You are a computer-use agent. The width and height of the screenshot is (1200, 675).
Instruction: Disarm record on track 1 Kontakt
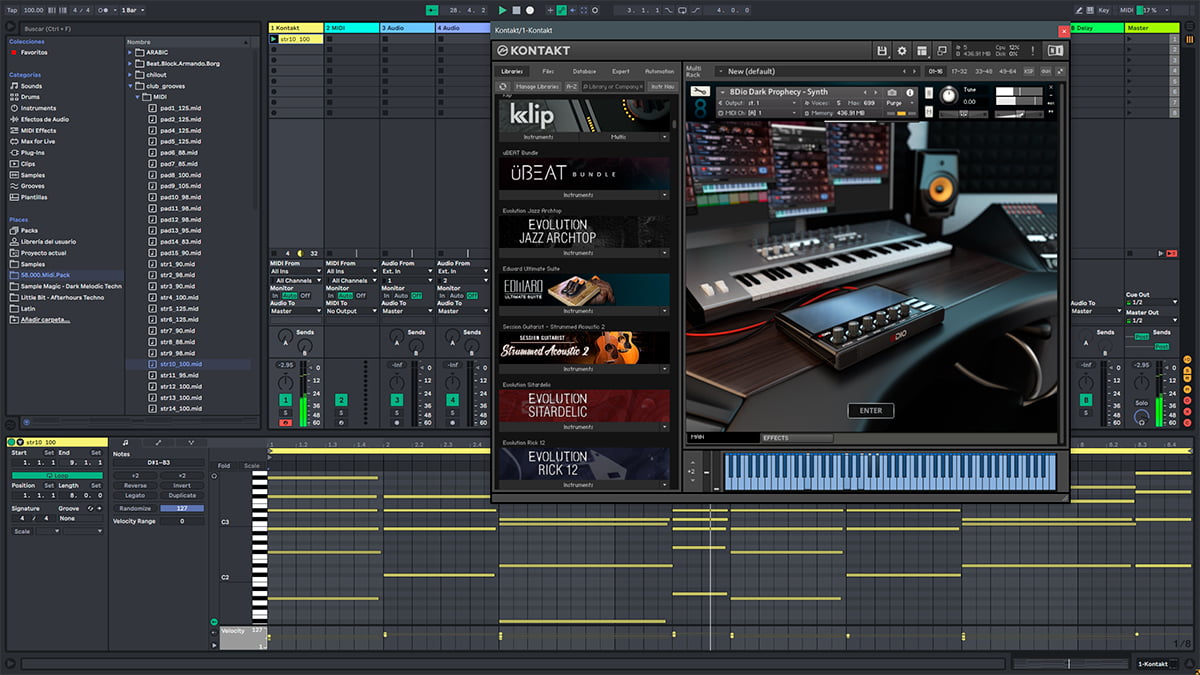(x=285, y=423)
